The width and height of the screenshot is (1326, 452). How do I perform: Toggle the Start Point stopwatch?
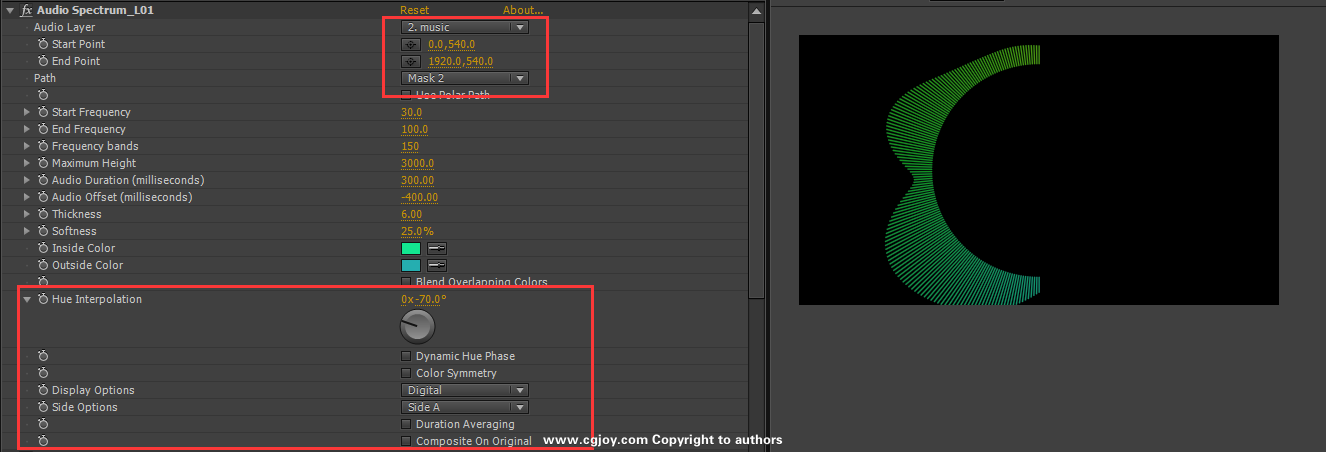pos(43,44)
